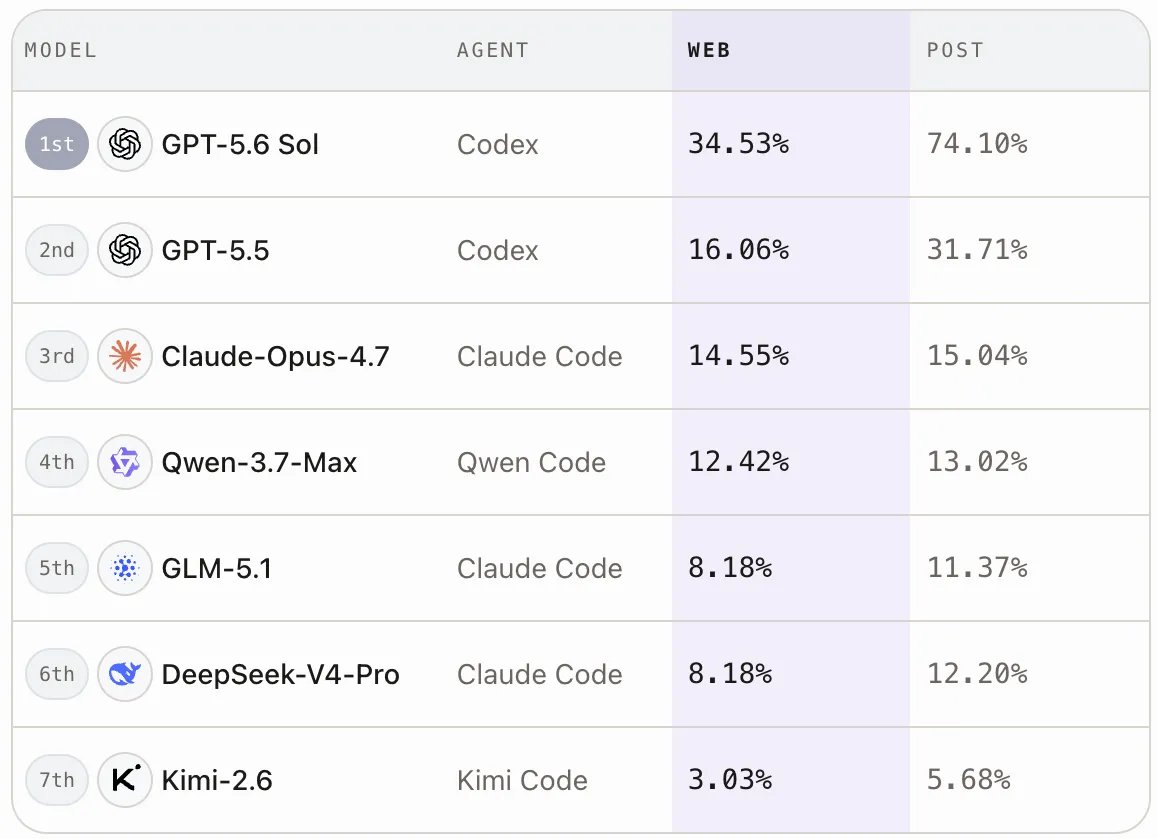Click the 7th rank badge
Viewport: 1158px width, 839px height.
(57, 780)
